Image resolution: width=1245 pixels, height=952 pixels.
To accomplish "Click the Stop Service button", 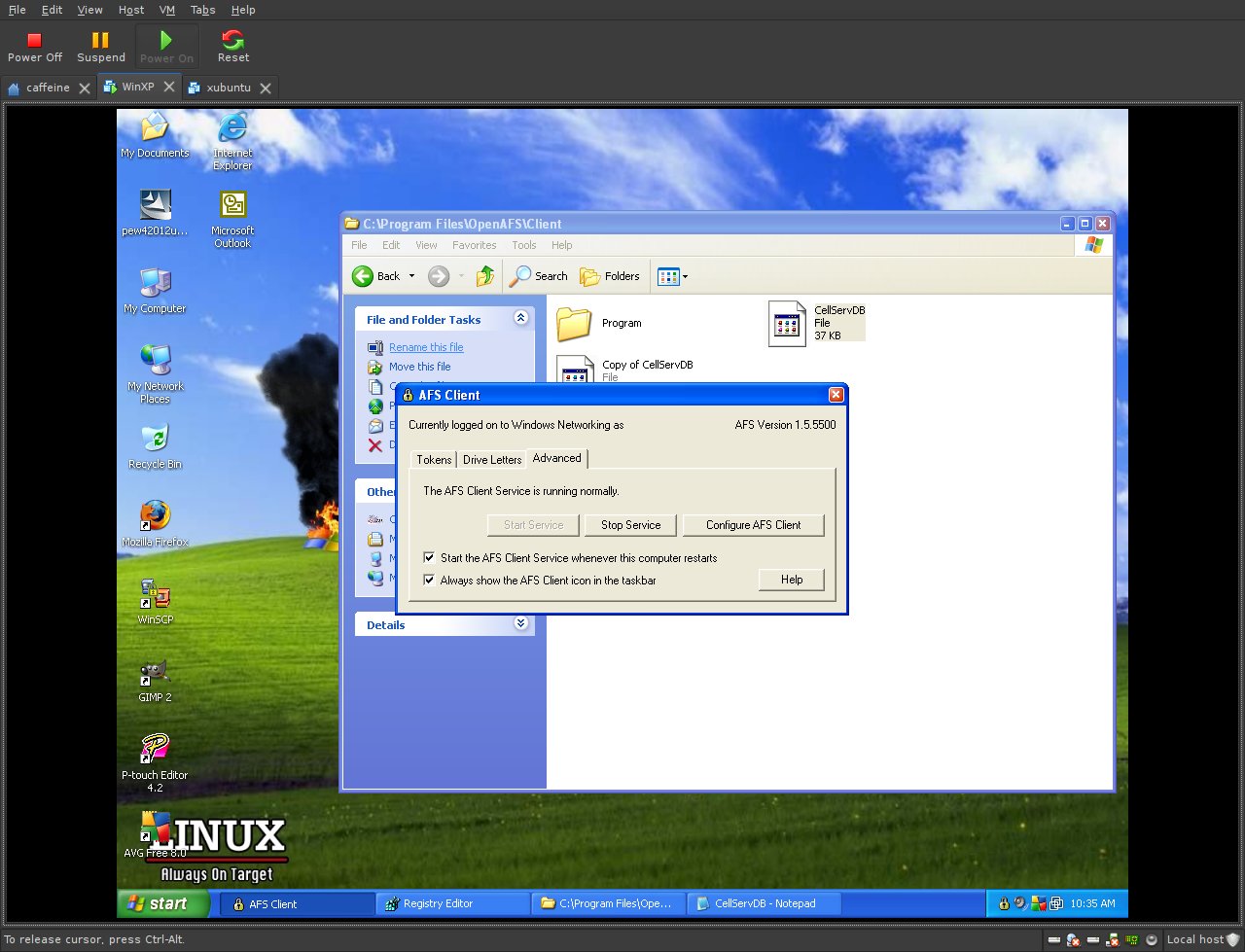I will [x=630, y=525].
